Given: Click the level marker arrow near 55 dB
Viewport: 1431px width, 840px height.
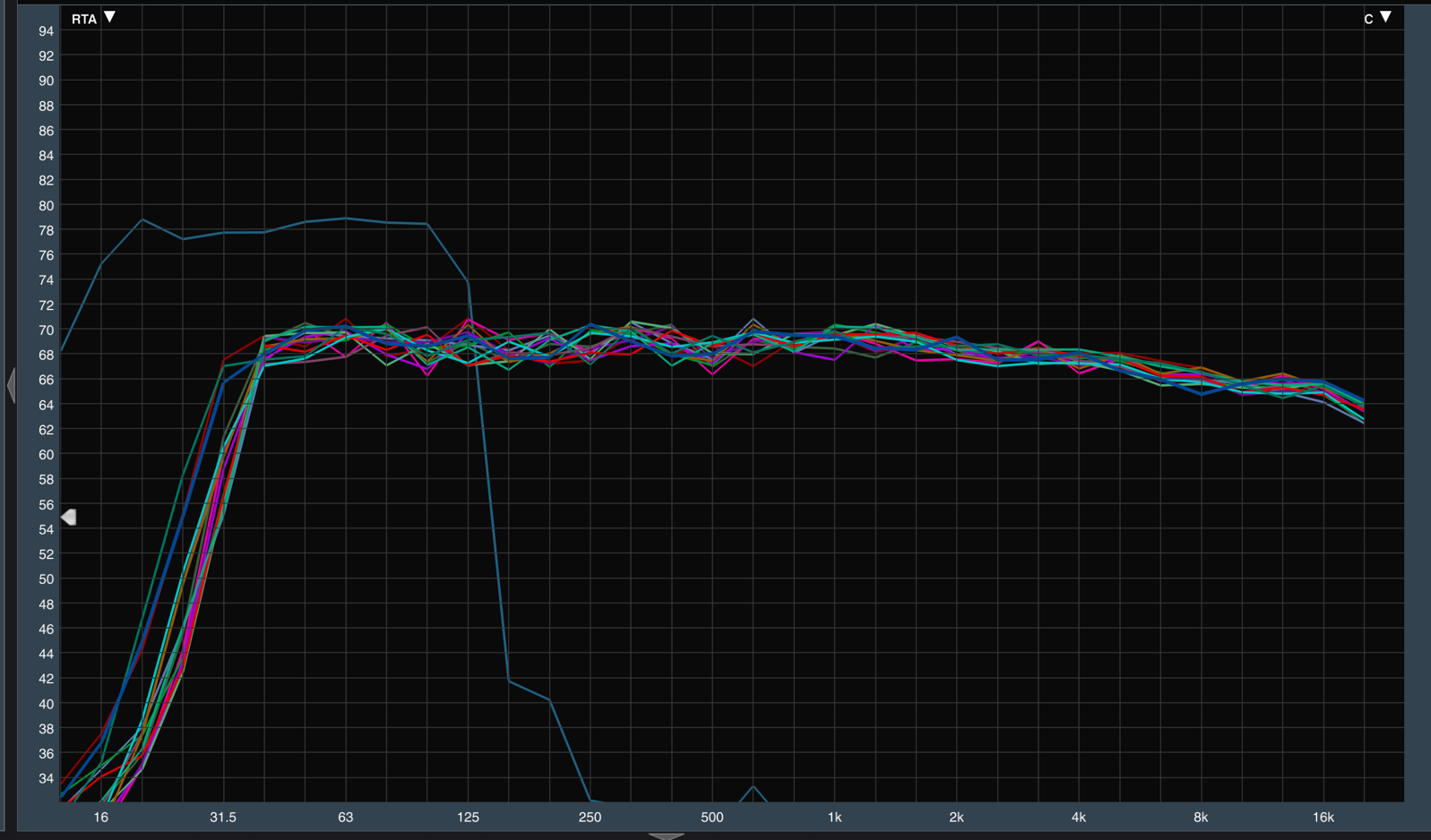Looking at the screenshot, I should (69, 517).
